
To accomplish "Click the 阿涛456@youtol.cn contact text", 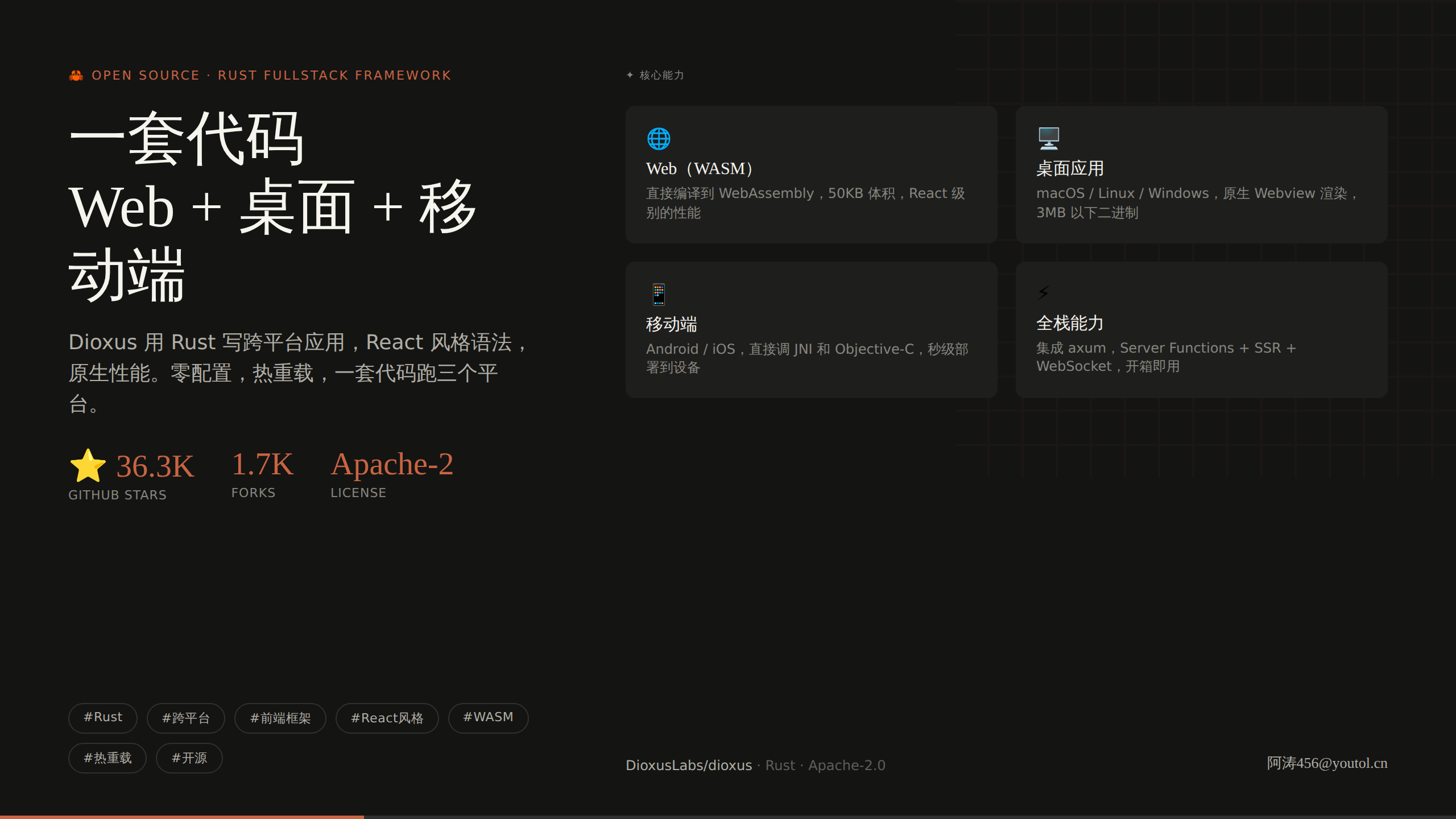I will (x=1327, y=763).
